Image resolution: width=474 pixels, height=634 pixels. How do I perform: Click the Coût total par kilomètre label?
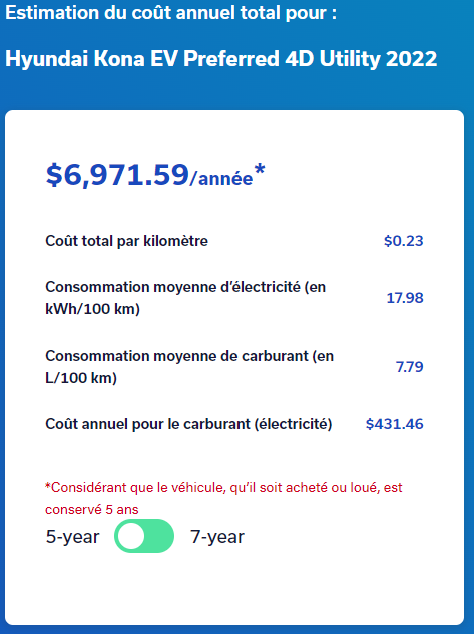click(x=127, y=241)
